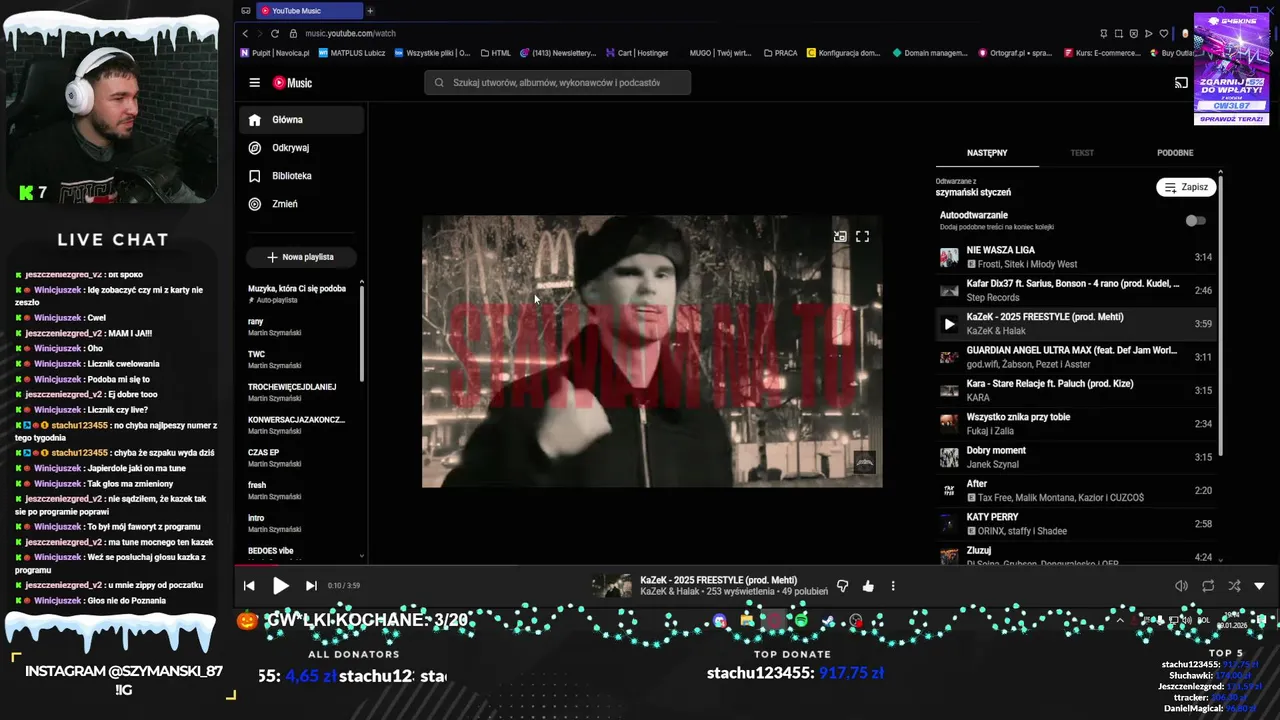Screen dimensions: 1280x720
Task: Select queue item Kara - Stare Relacje
Action: click(1077, 390)
